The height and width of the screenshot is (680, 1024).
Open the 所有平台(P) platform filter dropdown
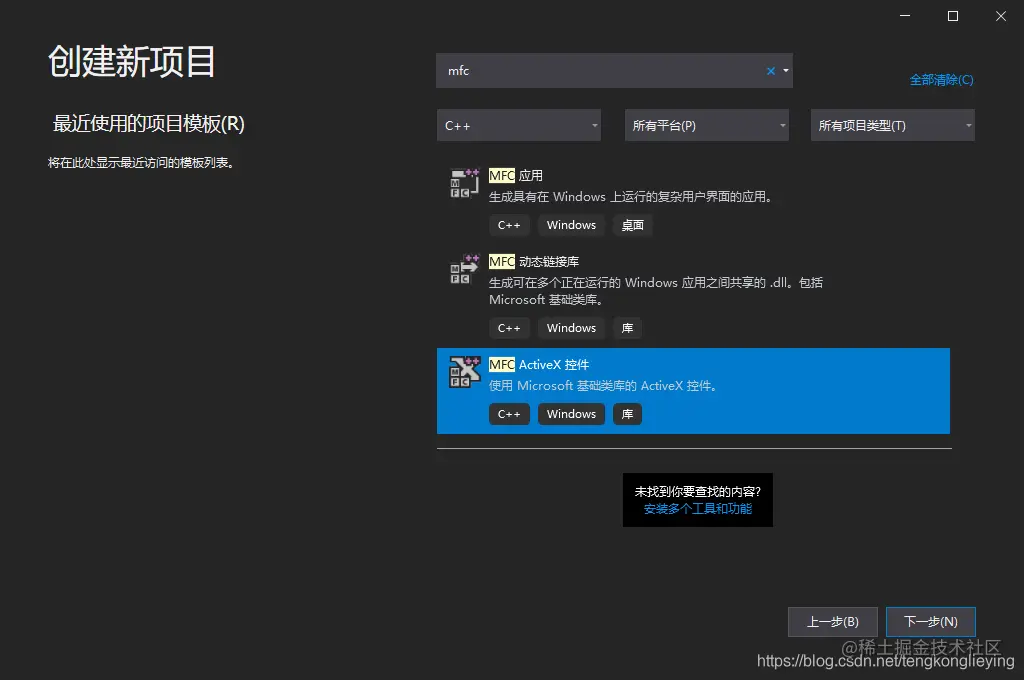(x=707, y=125)
